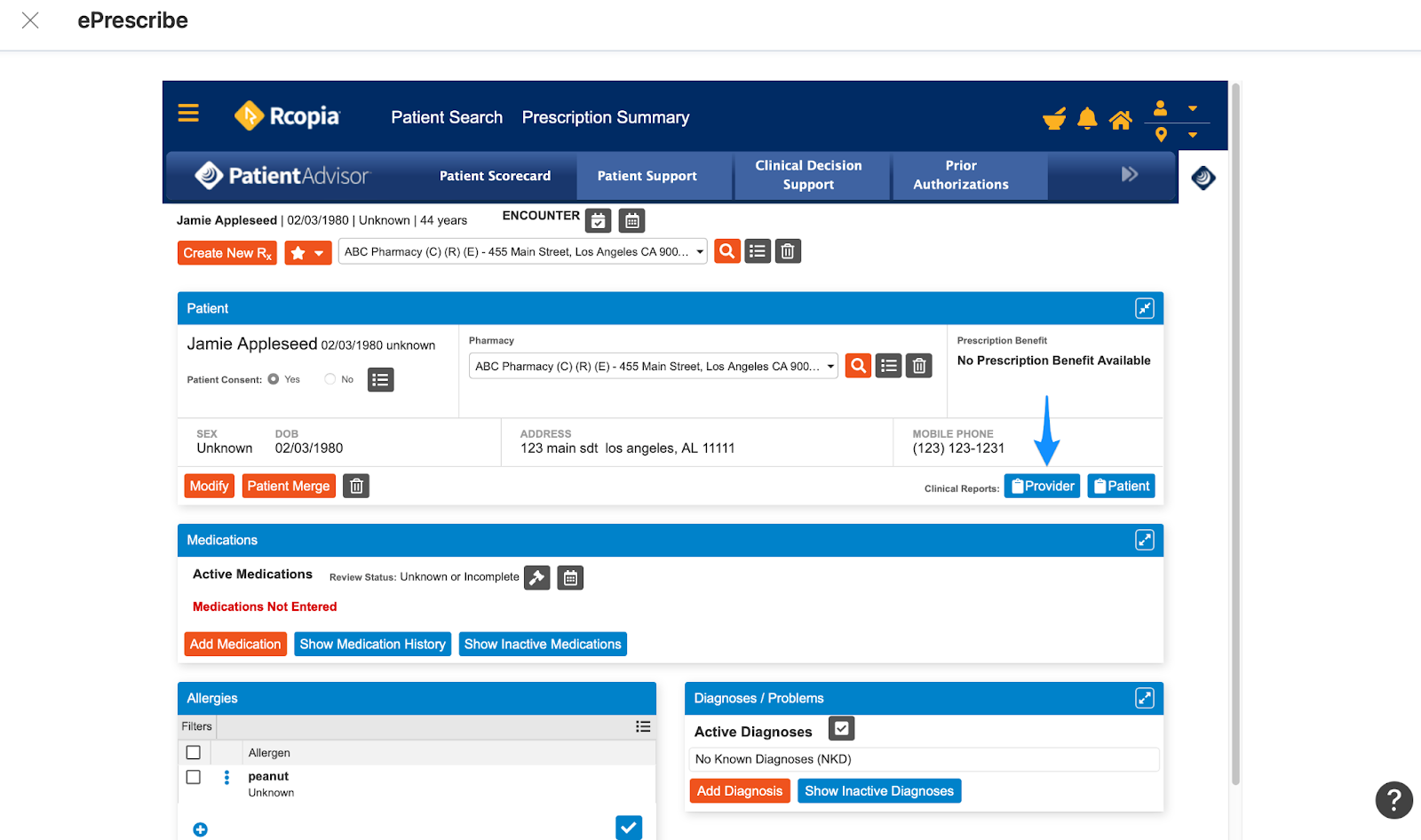Click the double arrow to show more tabs
This screenshot has width=1421, height=840.
(1129, 174)
